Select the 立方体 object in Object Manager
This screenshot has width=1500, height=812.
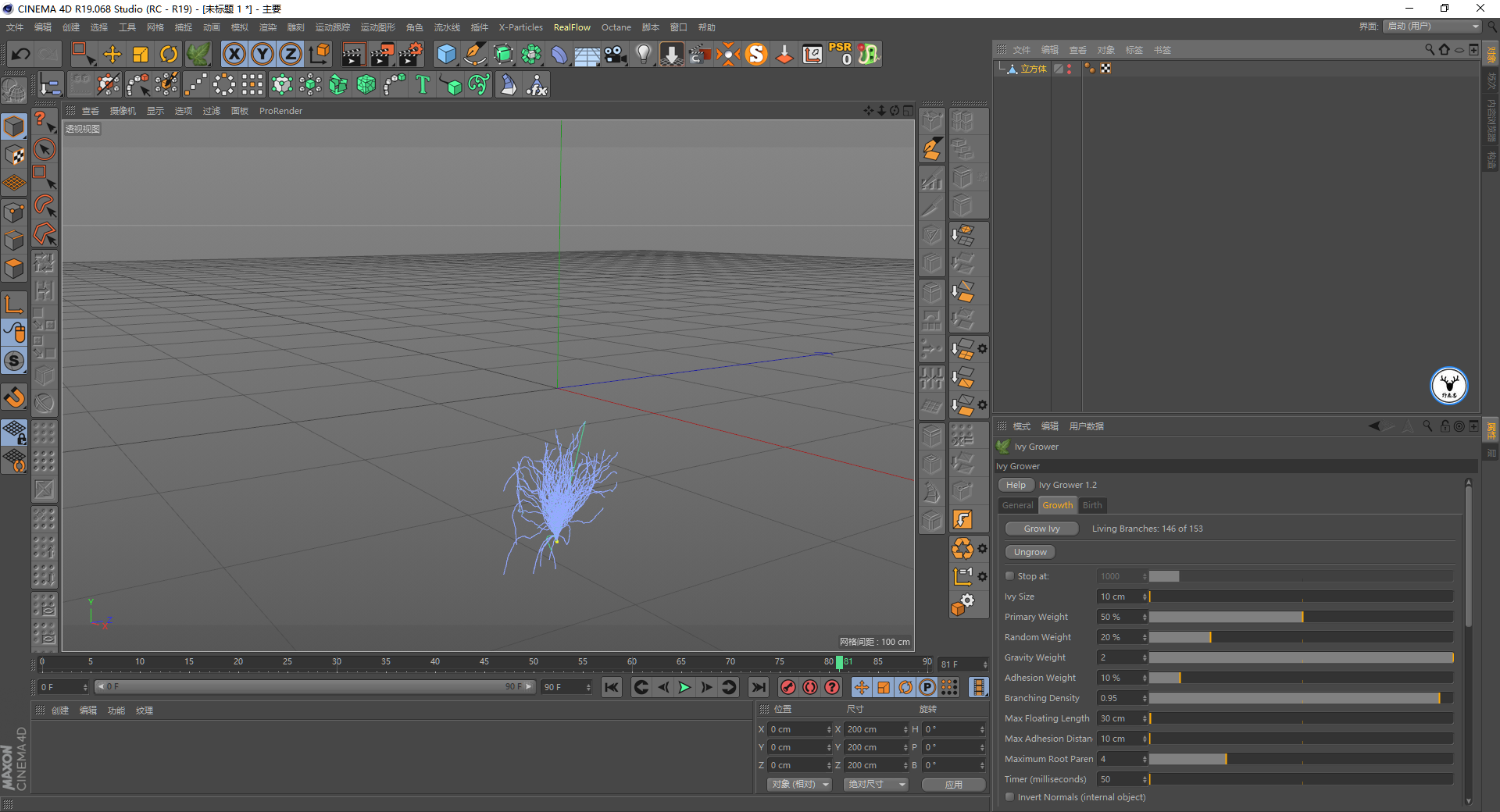click(x=1033, y=69)
